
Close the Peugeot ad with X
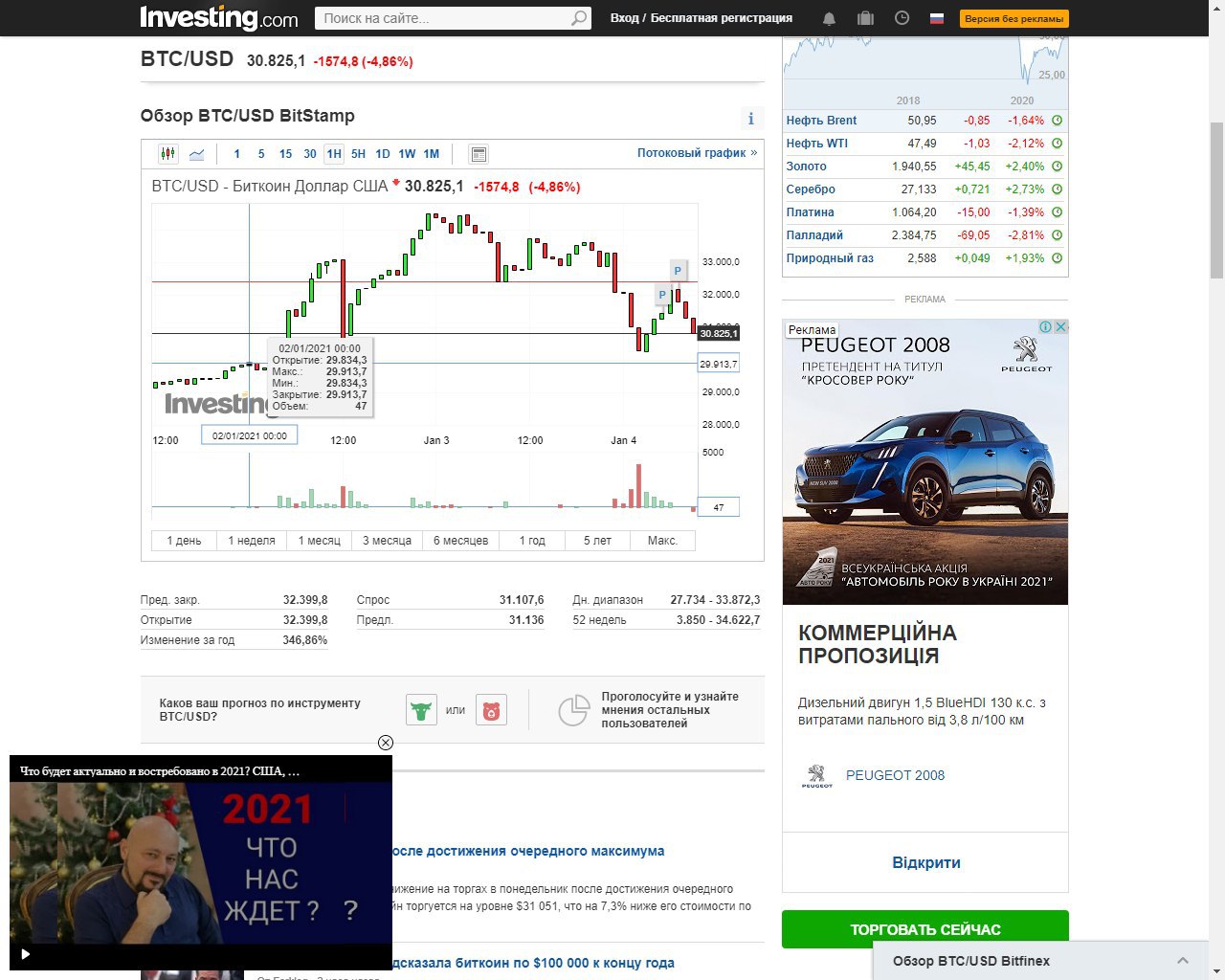(x=1060, y=327)
